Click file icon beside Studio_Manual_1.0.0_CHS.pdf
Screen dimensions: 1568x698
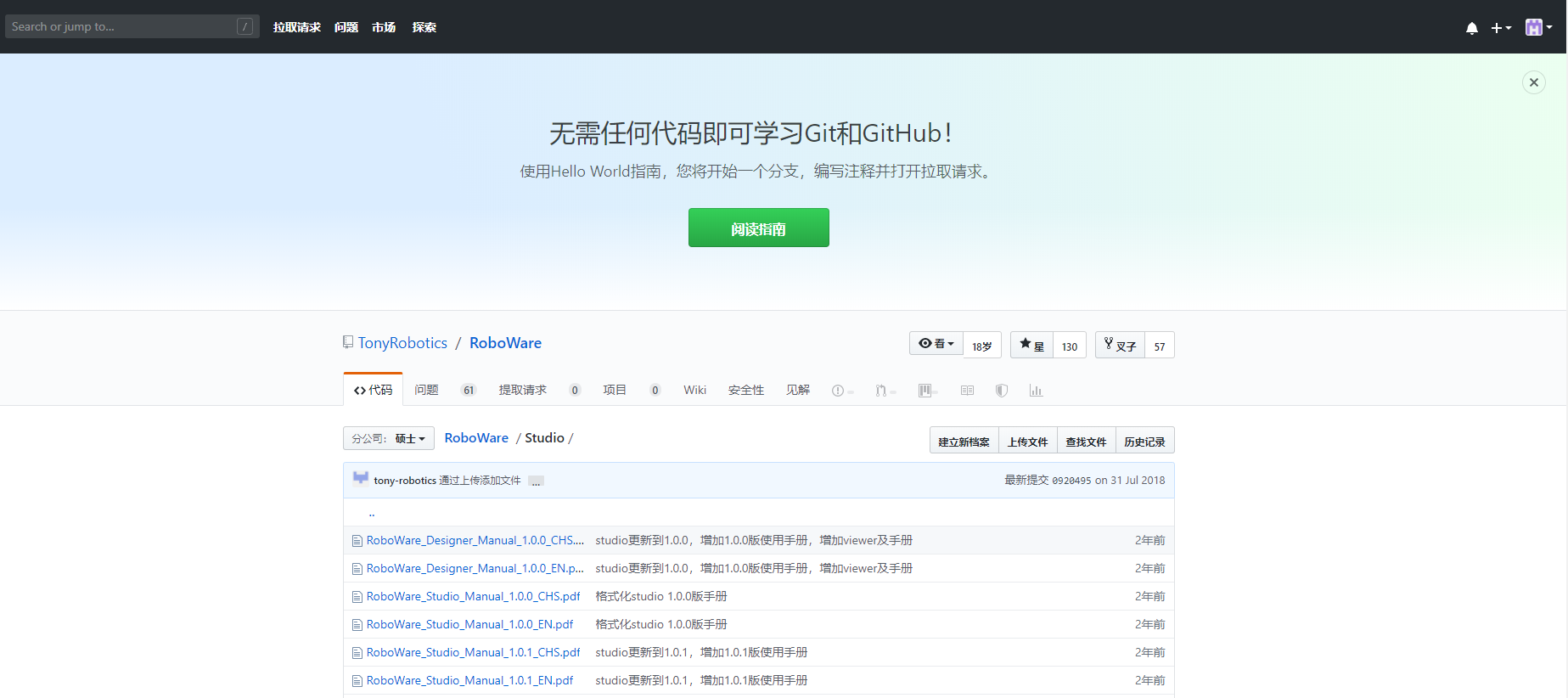357,597
